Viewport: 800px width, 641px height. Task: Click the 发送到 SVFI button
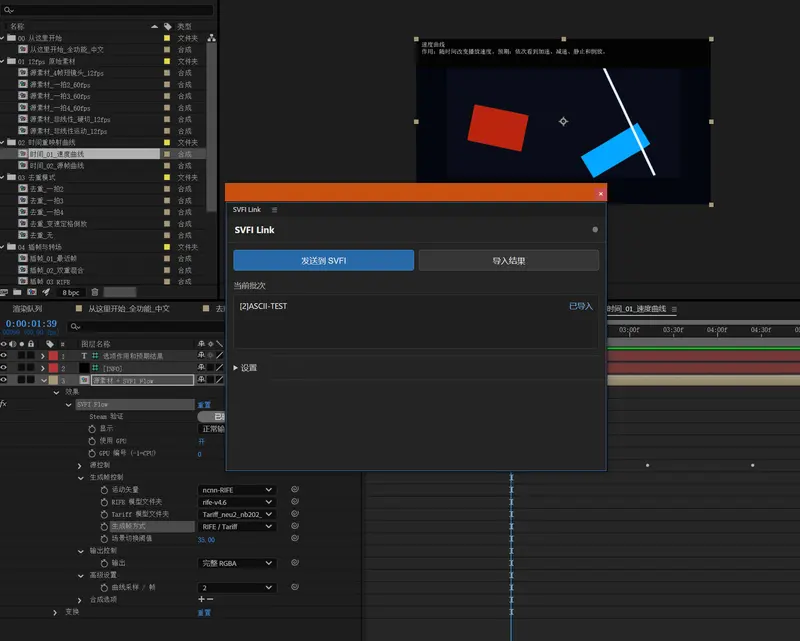coord(323,260)
